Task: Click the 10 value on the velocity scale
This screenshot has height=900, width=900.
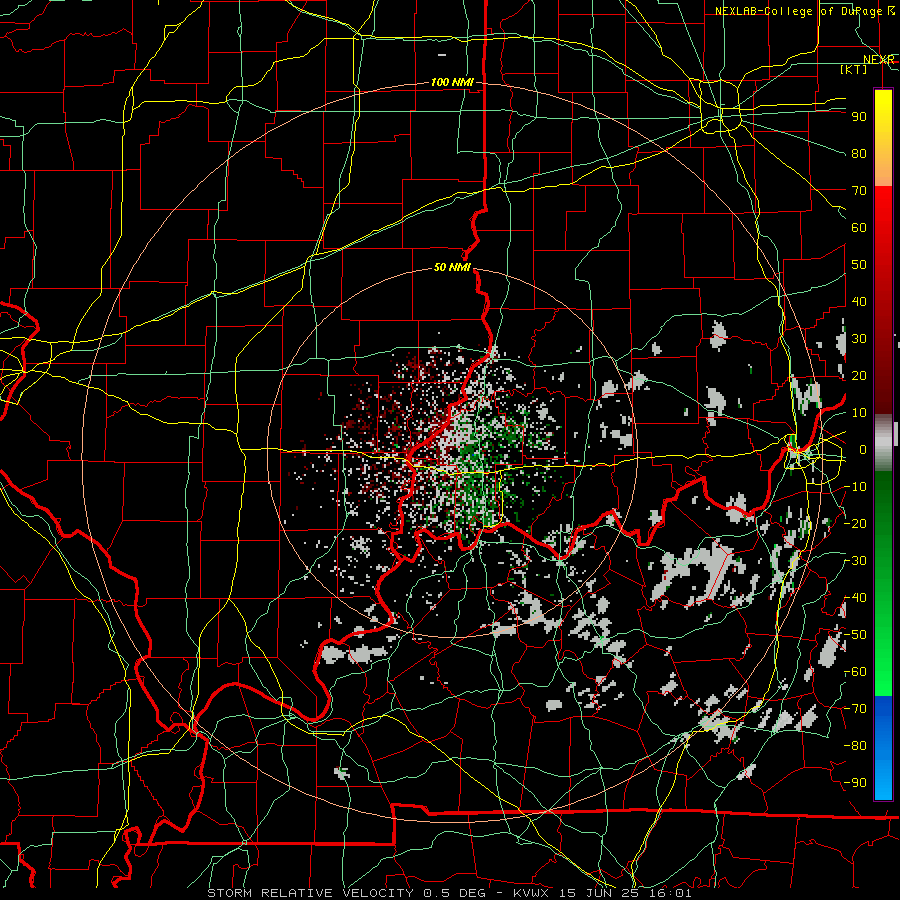Action: point(859,413)
